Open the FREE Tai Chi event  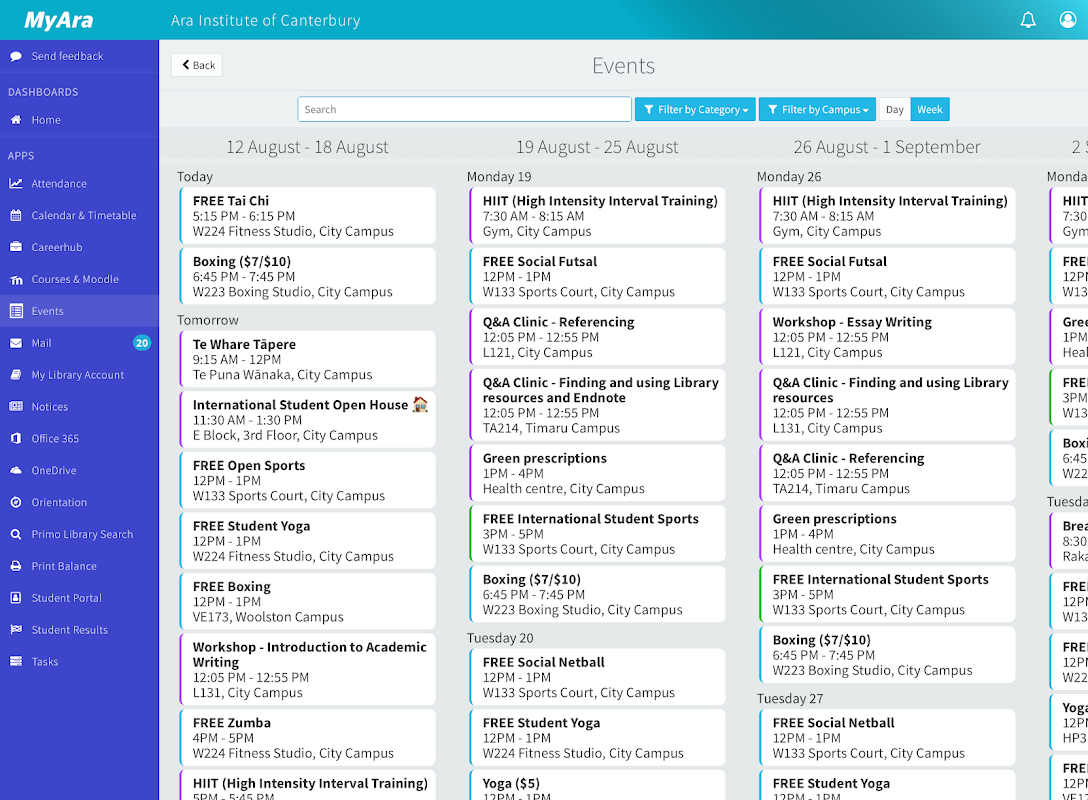307,216
